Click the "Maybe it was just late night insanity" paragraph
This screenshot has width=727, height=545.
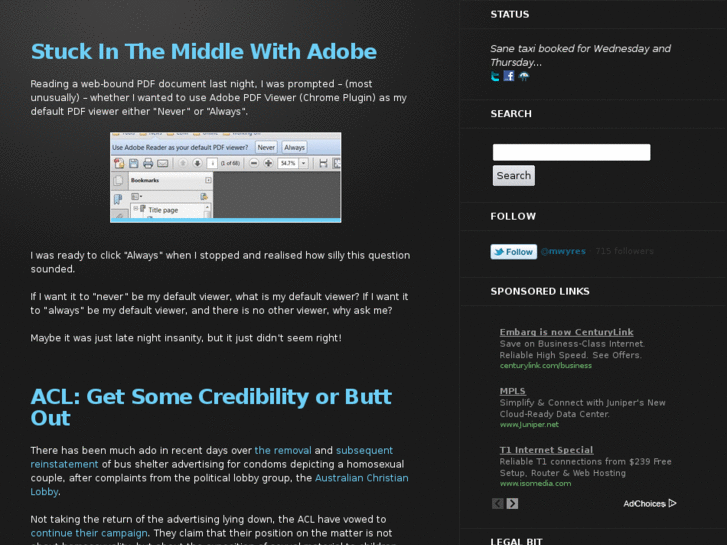point(186,338)
